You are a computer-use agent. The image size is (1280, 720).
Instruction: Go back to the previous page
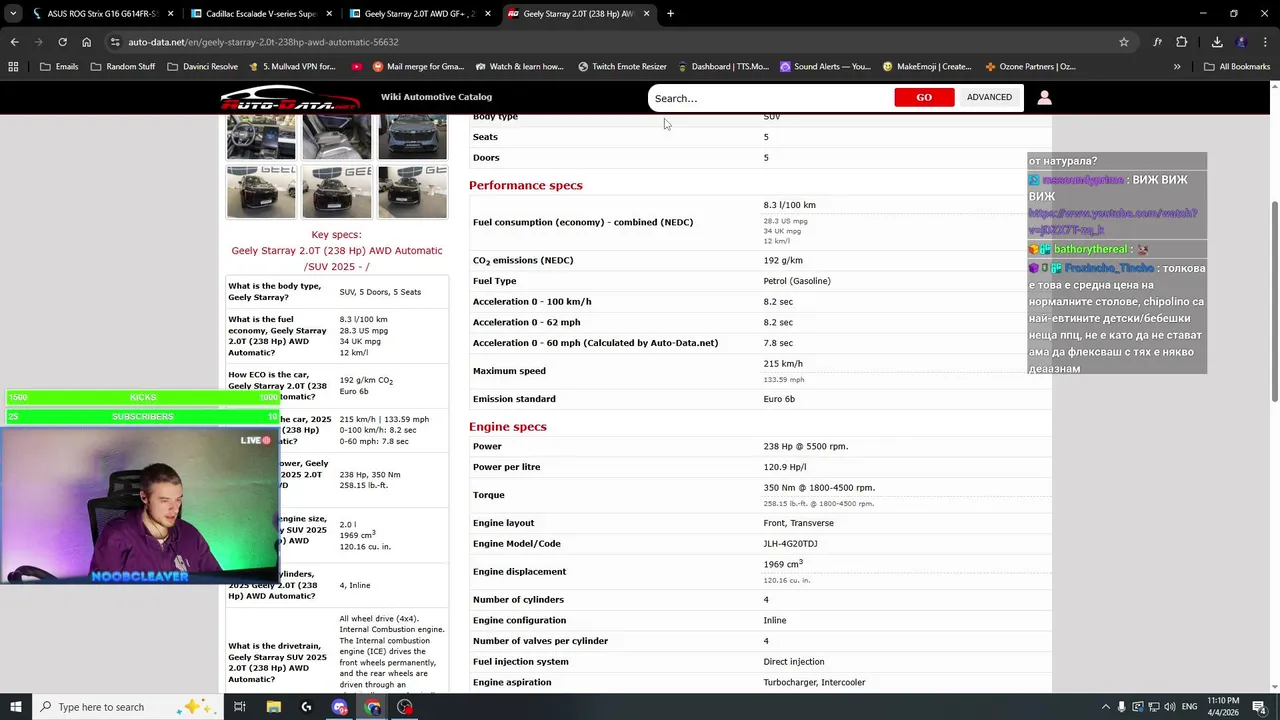tap(14, 42)
